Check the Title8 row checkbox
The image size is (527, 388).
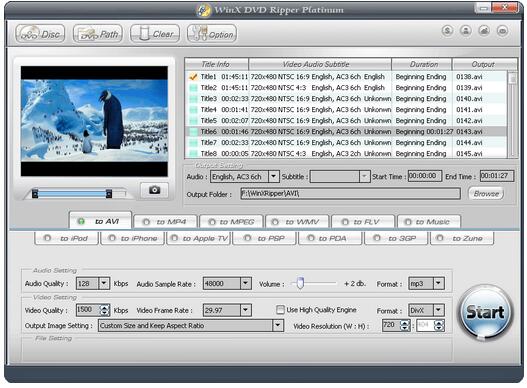(x=193, y=154)
